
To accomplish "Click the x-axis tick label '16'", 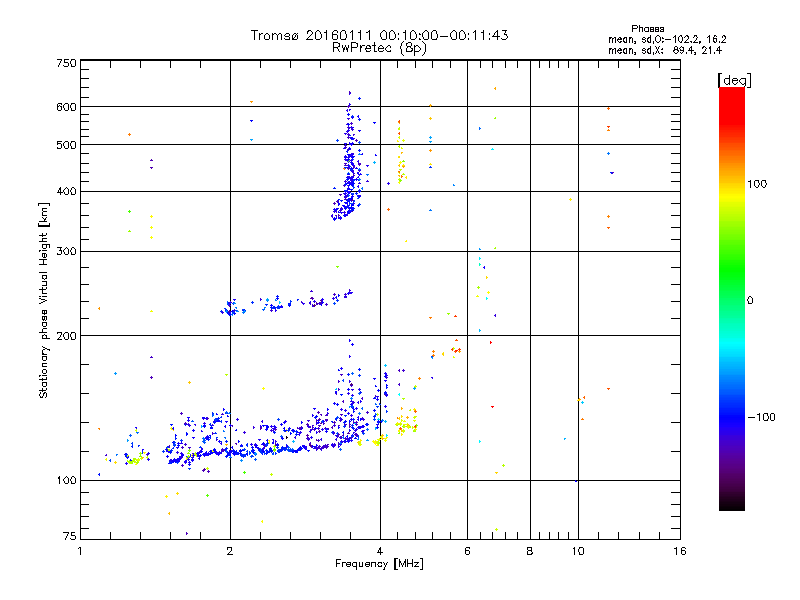I will pos(680,551).
